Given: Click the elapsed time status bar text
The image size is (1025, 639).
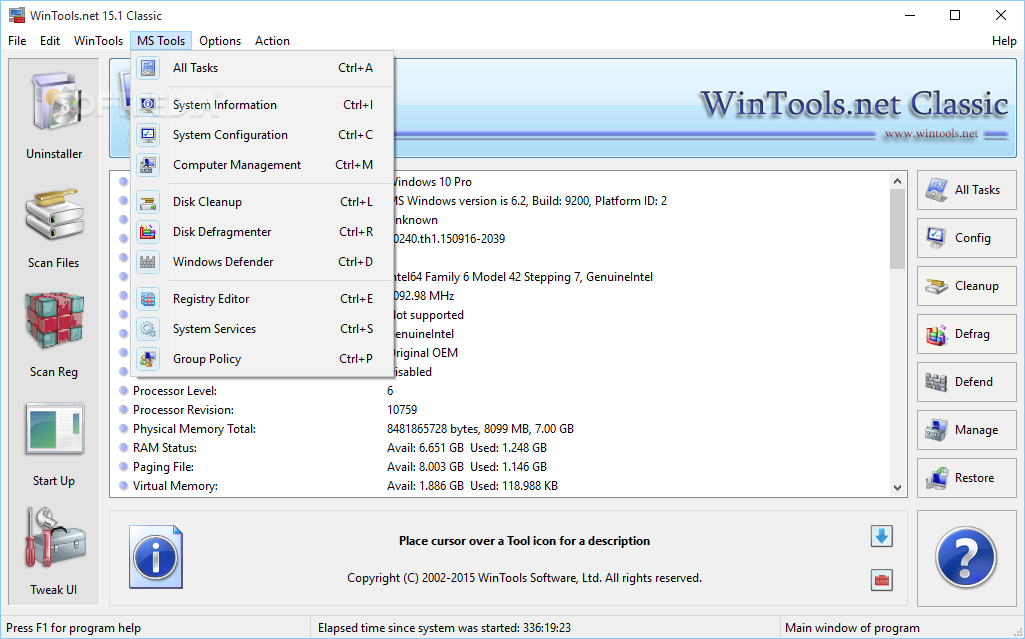Looking at the screenshot, I should (445, 628).
